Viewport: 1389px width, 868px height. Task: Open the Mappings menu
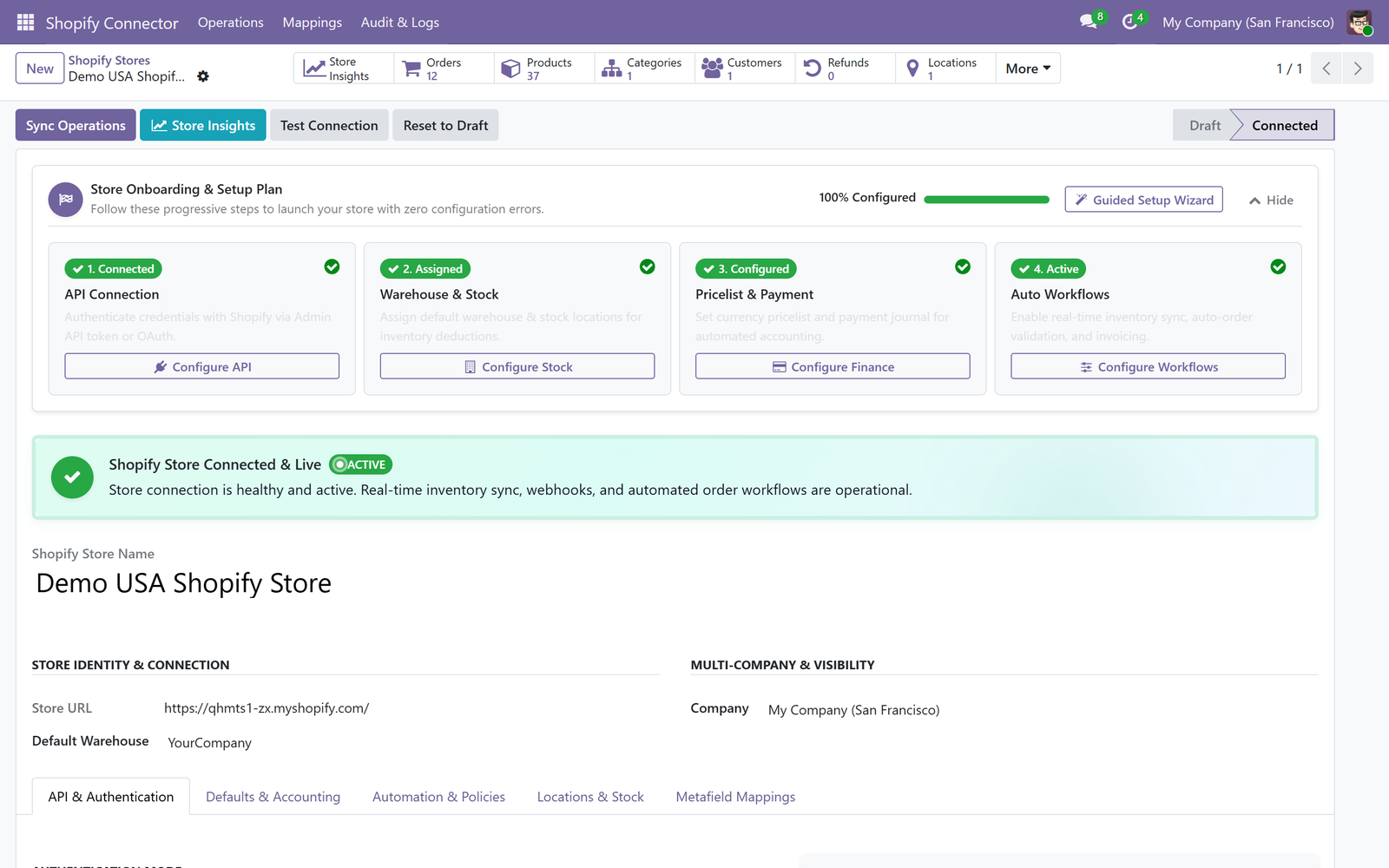(x=312, y=22)
